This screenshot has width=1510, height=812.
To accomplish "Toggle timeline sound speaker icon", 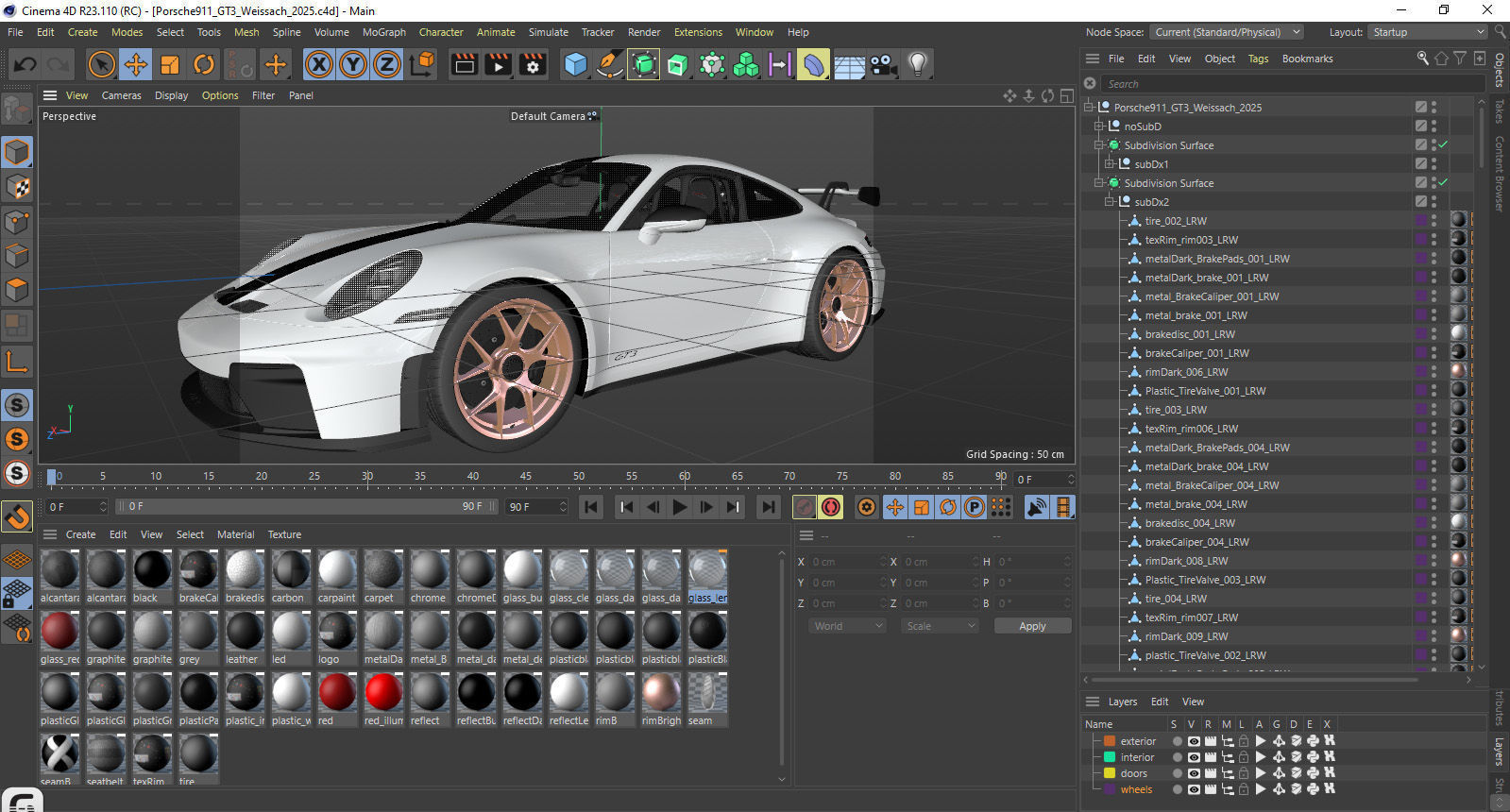I will (1037, 507).
